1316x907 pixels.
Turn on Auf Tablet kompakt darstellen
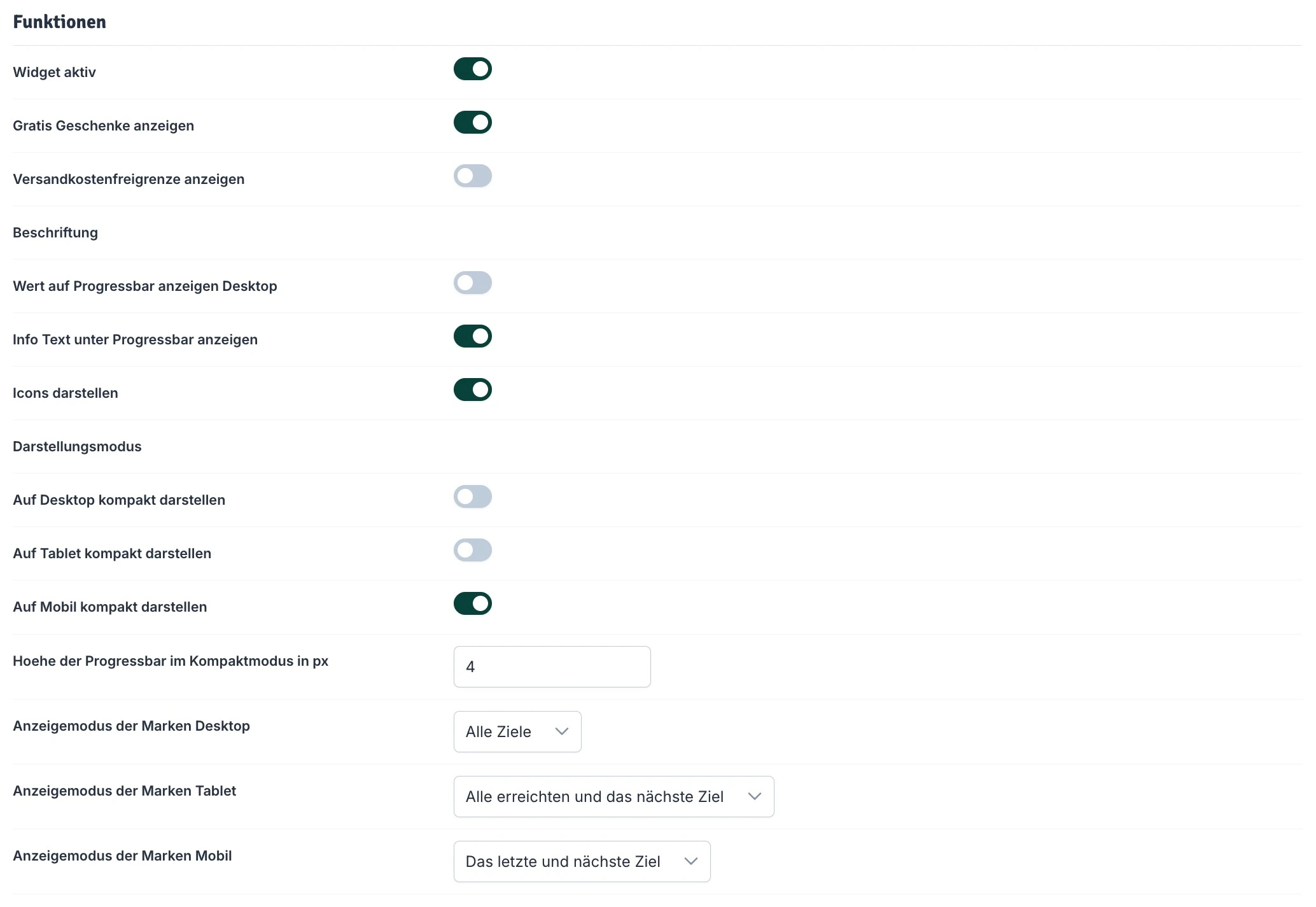pyautogui.click(x=472, y=550)
